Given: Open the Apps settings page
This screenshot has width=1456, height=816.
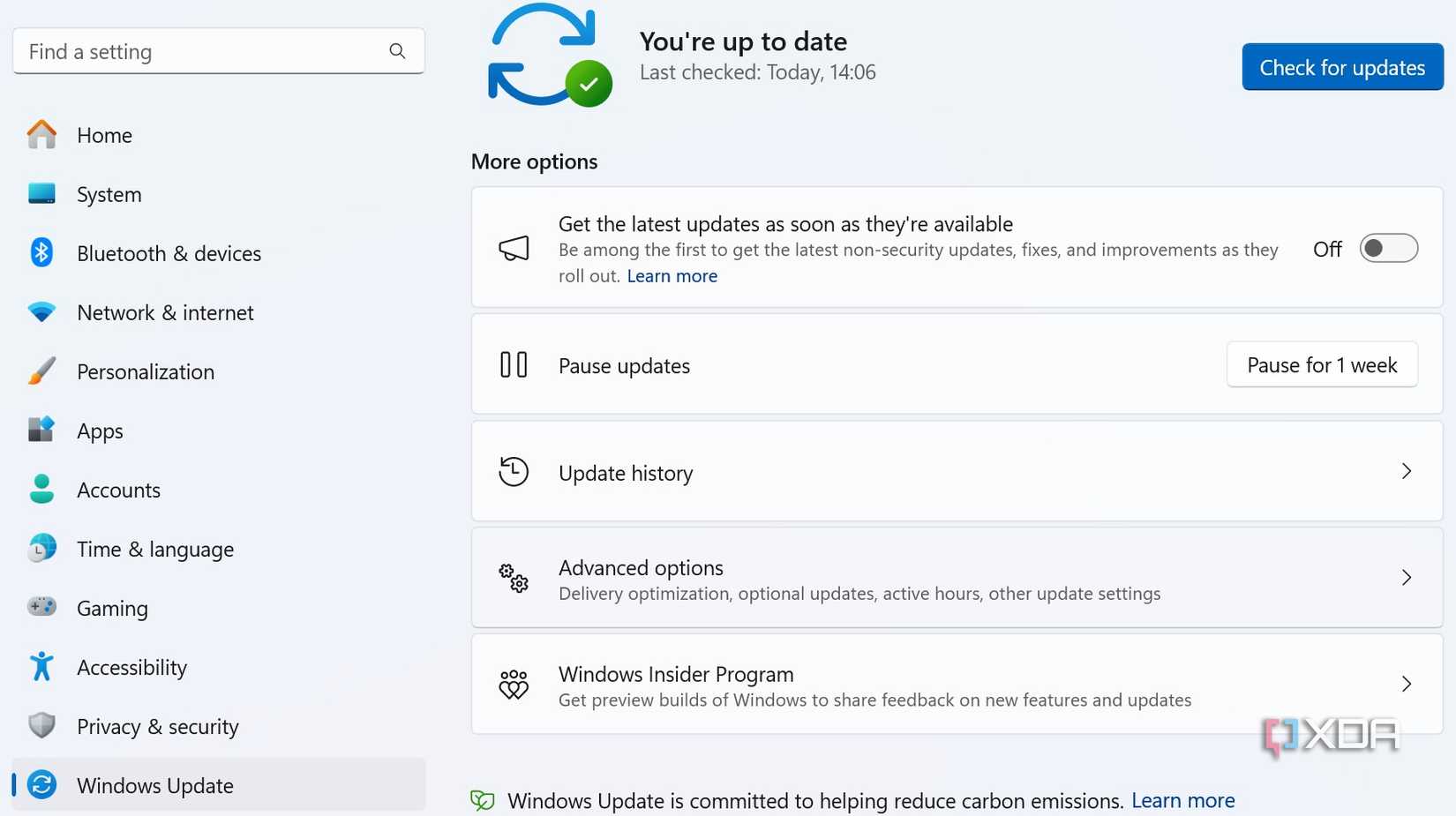Looking at the screenshot, I should point(219,430).
